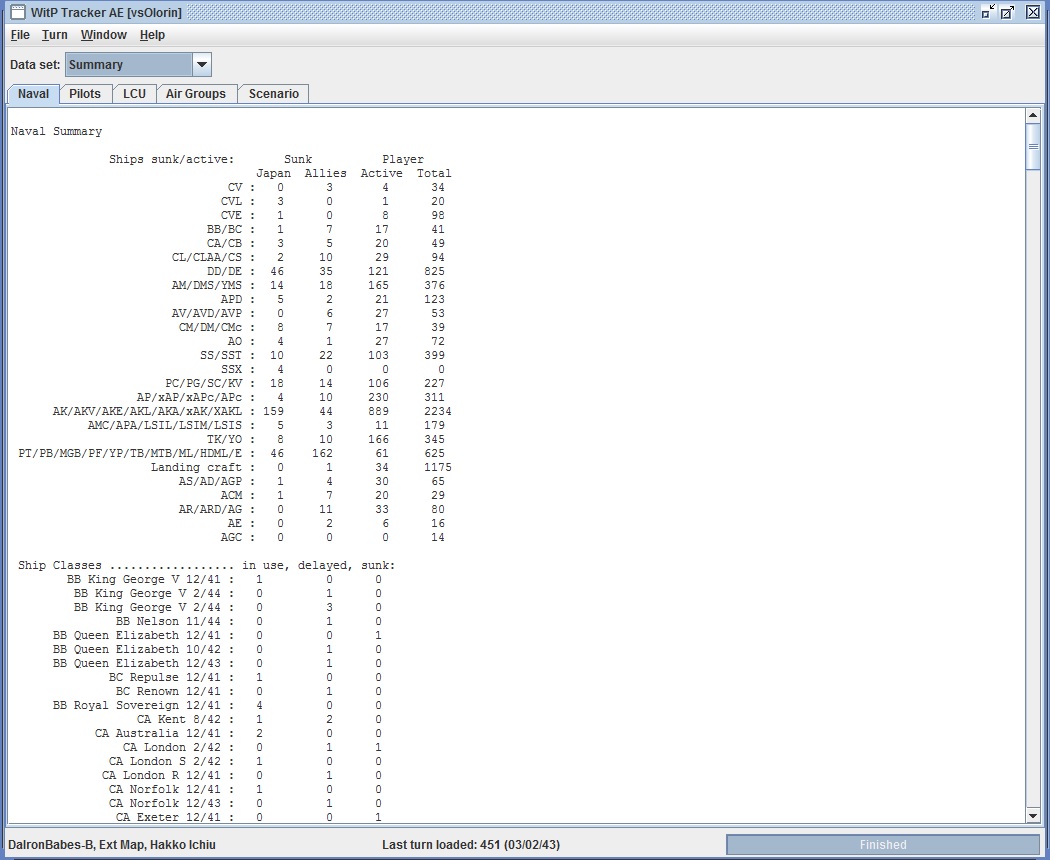Expand the Data set dropdown arrow
1050x860 pixels.
coord(202,65)
